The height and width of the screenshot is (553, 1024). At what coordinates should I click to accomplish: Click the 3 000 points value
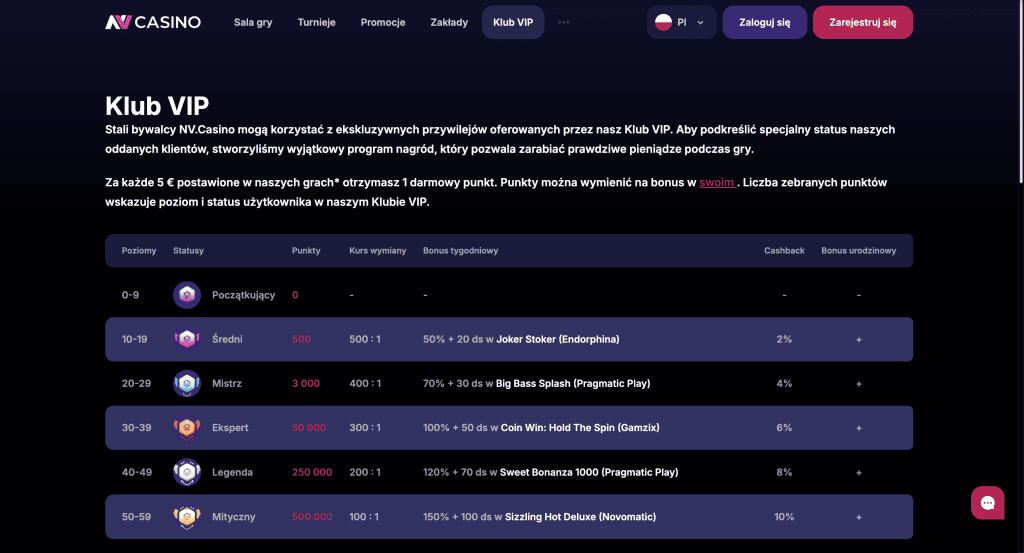click(x=306, y=384)
